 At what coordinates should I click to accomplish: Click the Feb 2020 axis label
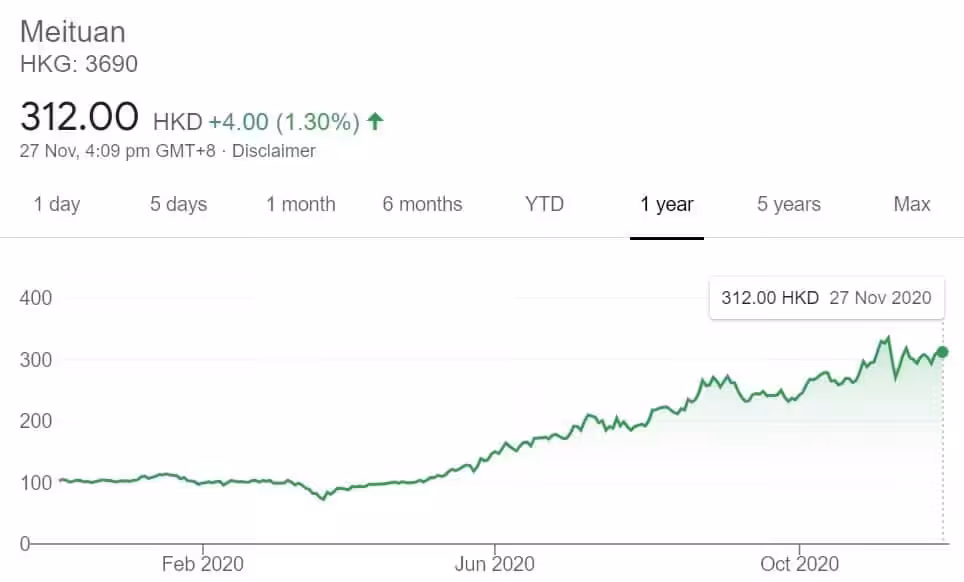(203, 564)
